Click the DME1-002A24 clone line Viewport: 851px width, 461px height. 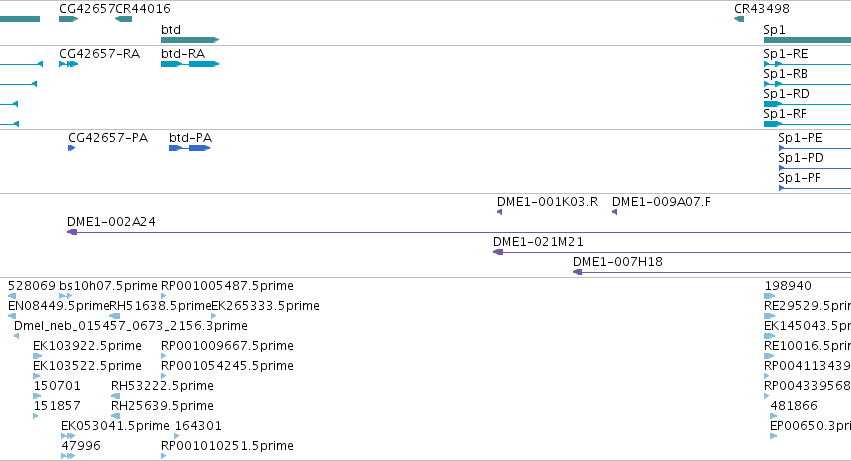[x=459, y=232]
